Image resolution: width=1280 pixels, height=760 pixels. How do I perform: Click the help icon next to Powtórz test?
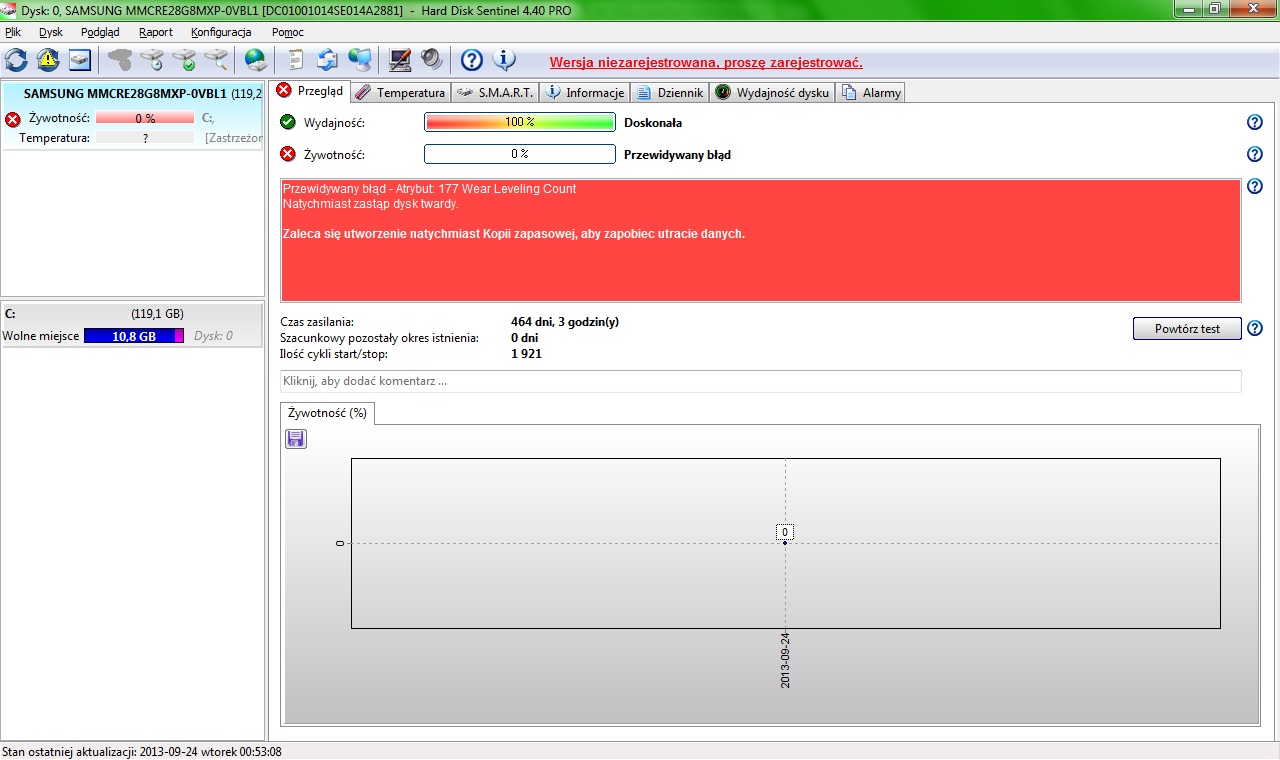click(1255, 328)
